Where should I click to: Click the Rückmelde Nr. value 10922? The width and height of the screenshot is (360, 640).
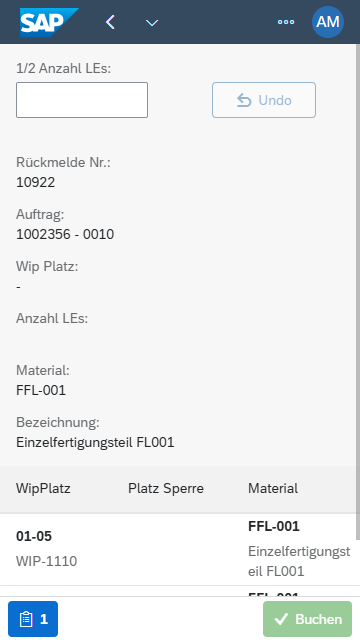coord(36,182)
